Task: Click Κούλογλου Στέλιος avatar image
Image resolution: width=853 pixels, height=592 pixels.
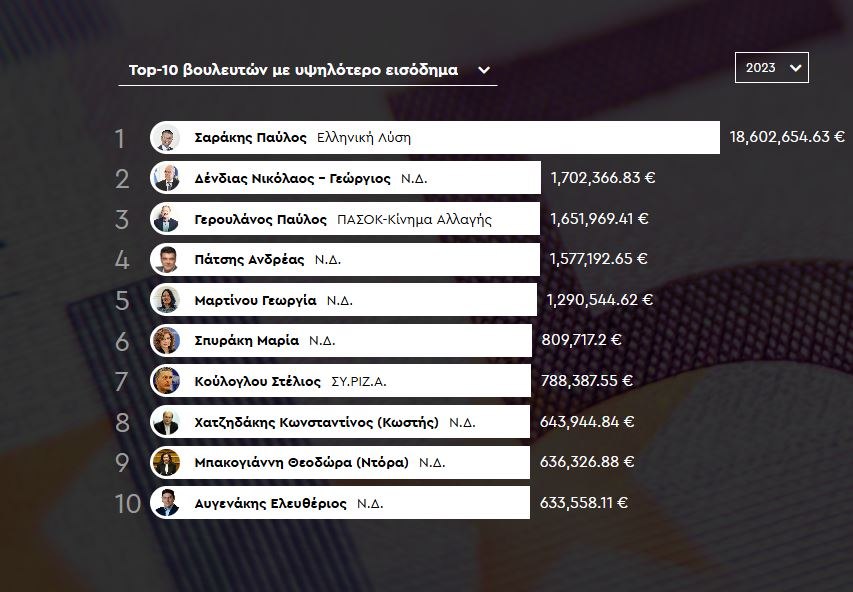Action: point(166,381)
